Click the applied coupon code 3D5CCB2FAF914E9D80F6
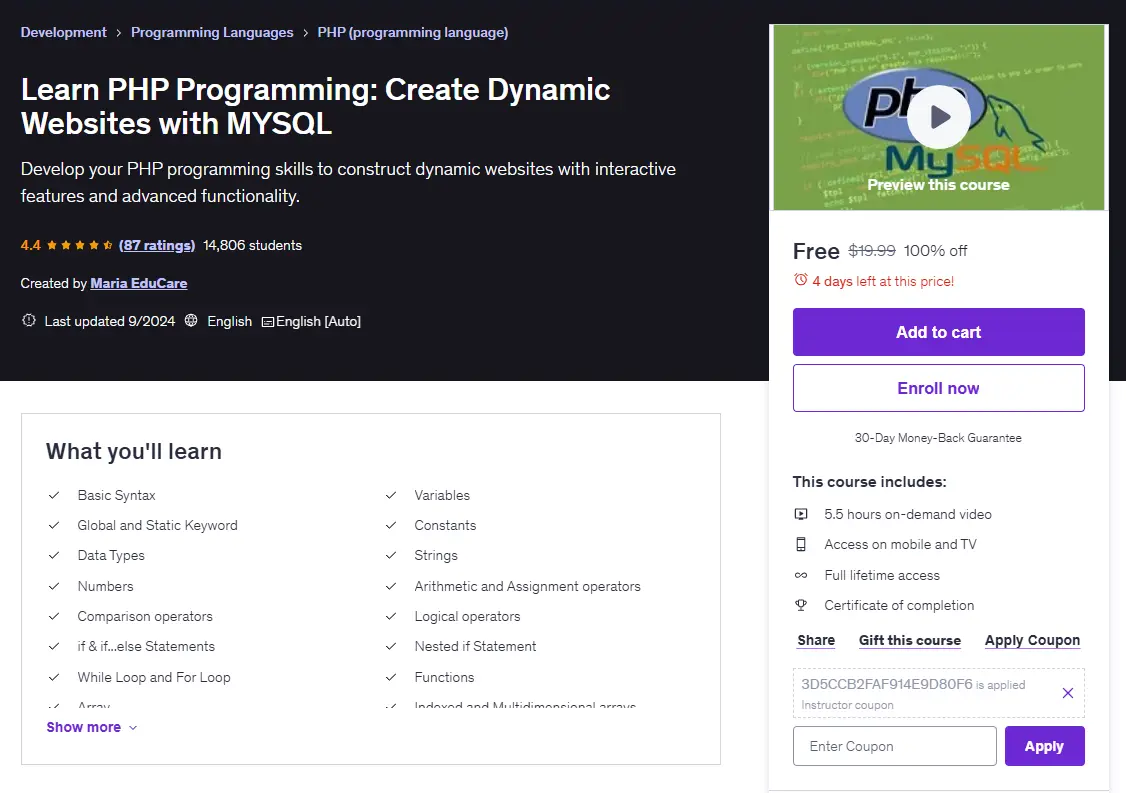 pyautogui.click(x=887, y=684)
